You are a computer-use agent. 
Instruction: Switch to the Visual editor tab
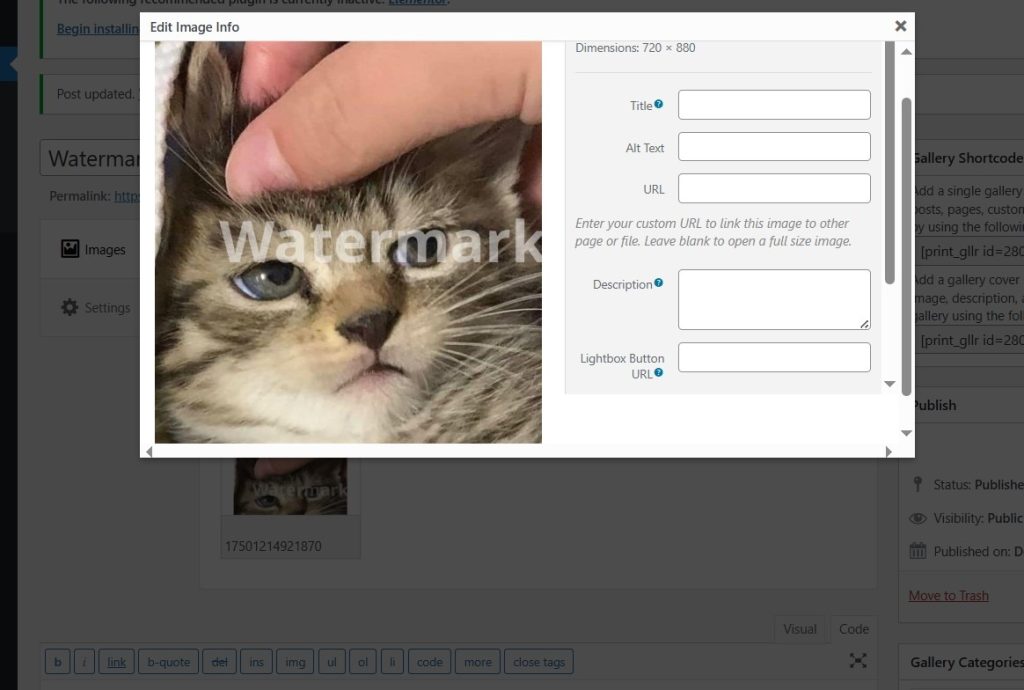pyautogui.click(x=799, y=629)
